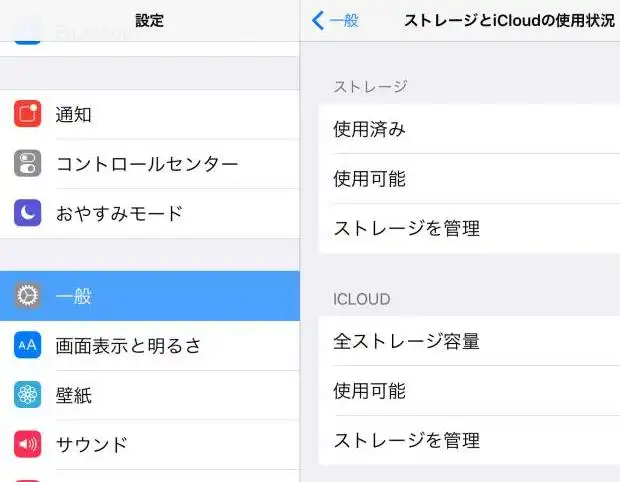Tap the gear icon in selected 一般 row
Image resolution: width=620 pixels, height=482 pixels.
point(28,296)
